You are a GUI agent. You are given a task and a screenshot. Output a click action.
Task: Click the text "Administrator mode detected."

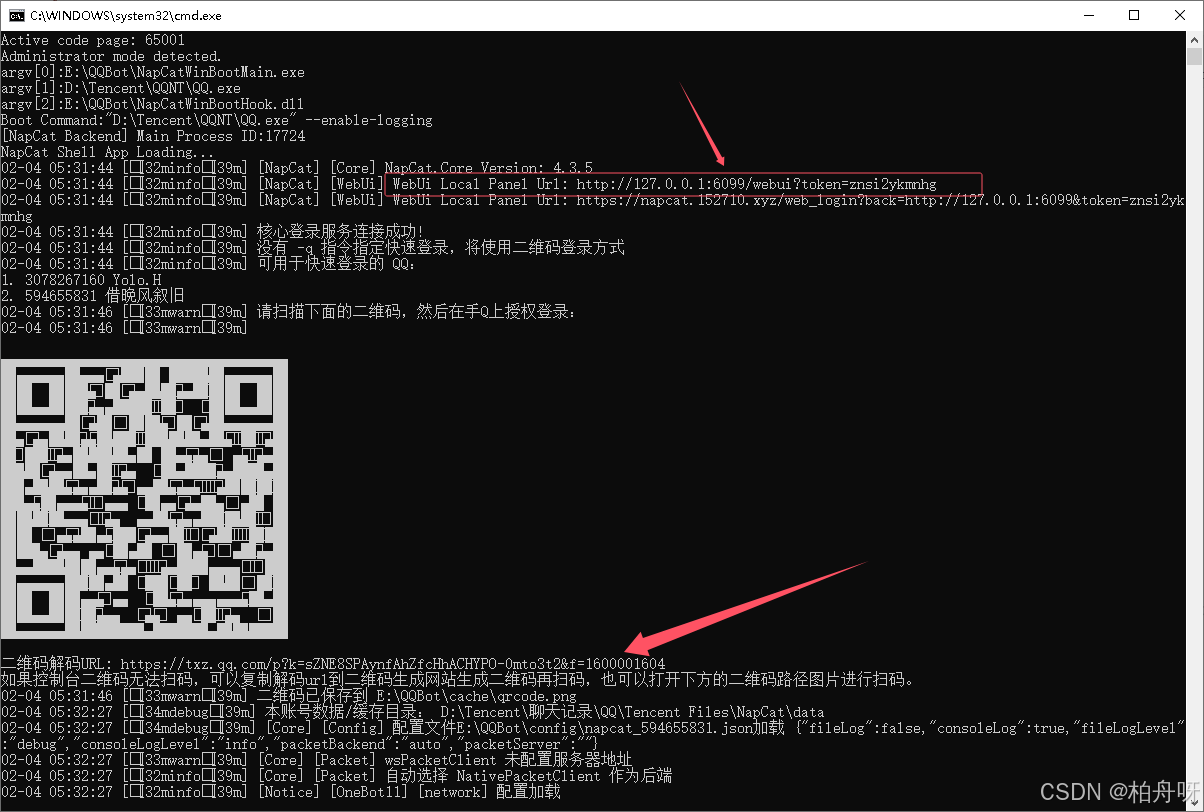point(112,56)
